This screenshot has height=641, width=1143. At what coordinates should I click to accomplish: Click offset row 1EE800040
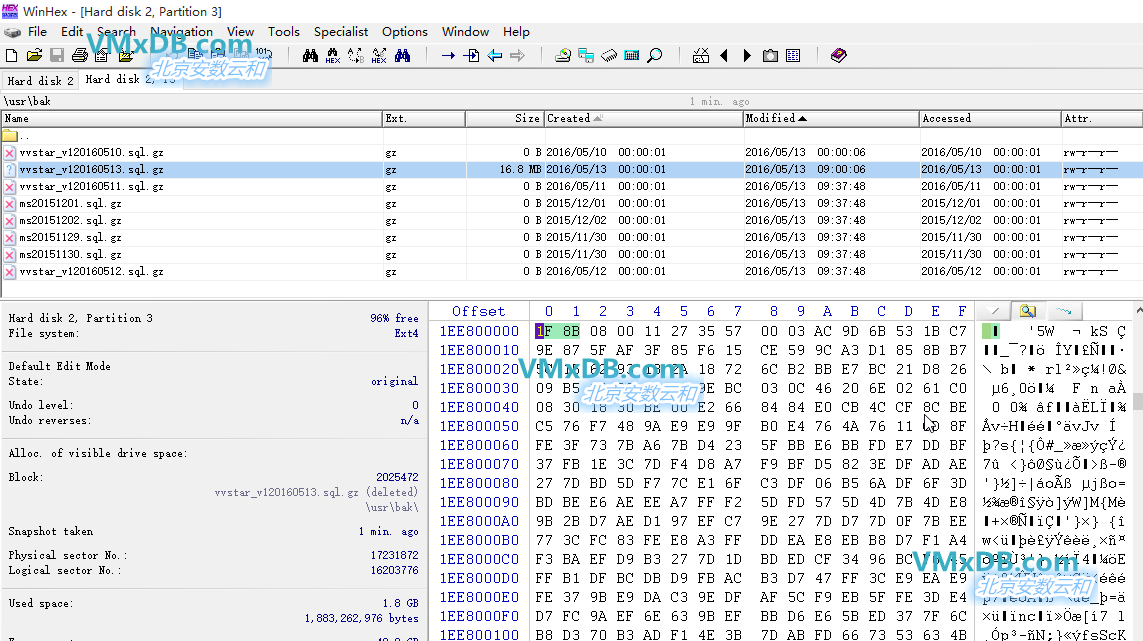coord(479,407)
